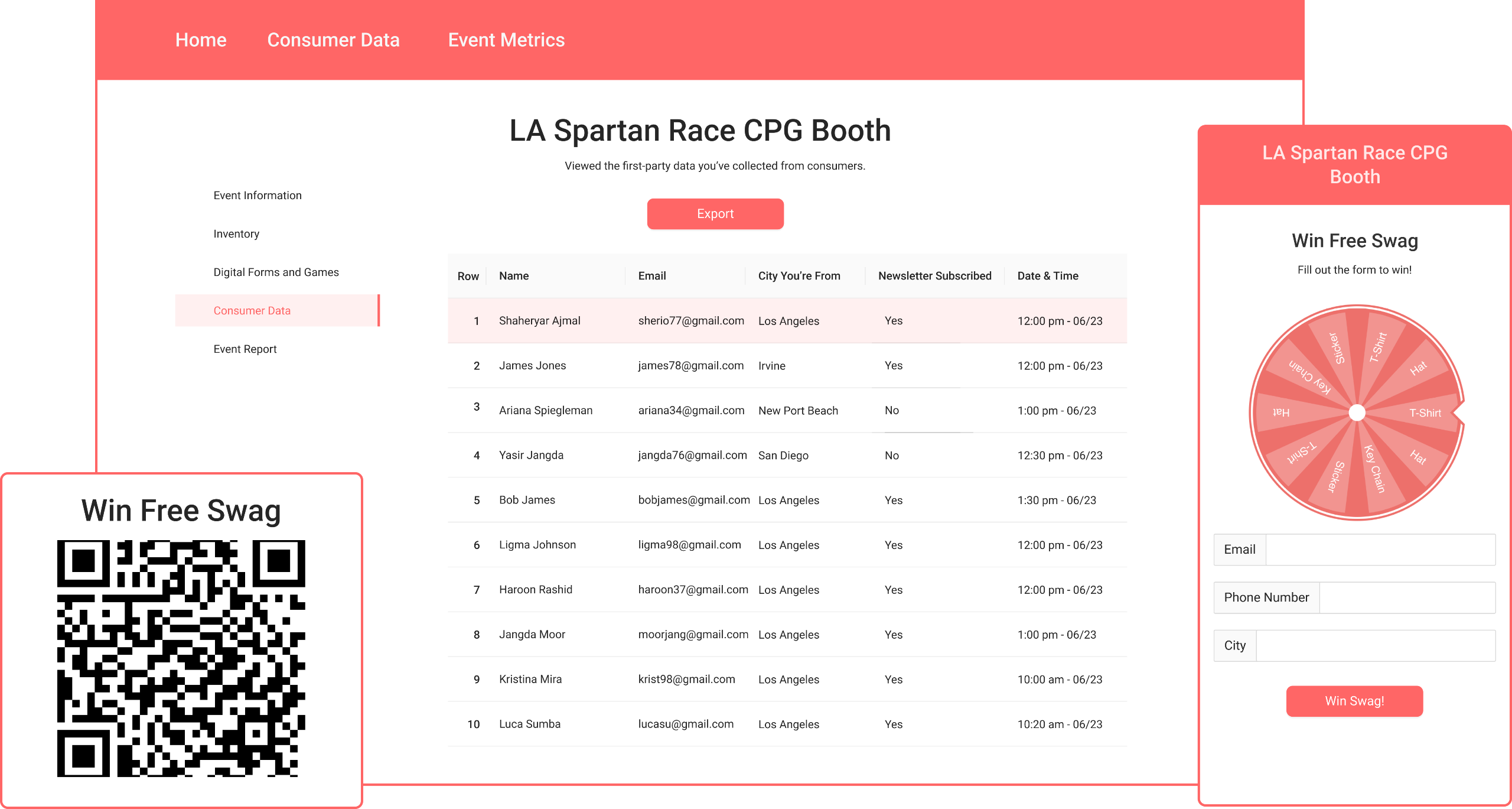Open the Home navigation tab
This screenshot has height=809, width=1512.
coord(201,40)
